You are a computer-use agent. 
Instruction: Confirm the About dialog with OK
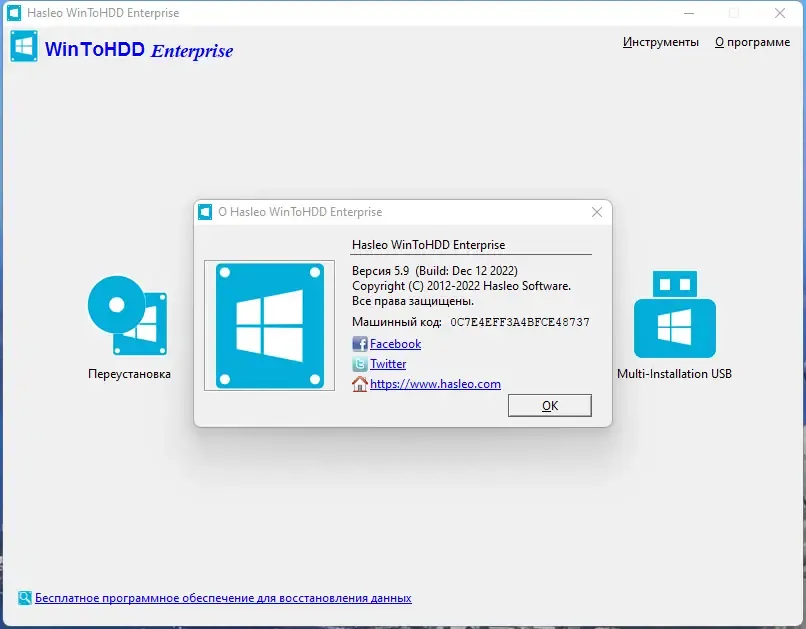click(x=550, y=405)
